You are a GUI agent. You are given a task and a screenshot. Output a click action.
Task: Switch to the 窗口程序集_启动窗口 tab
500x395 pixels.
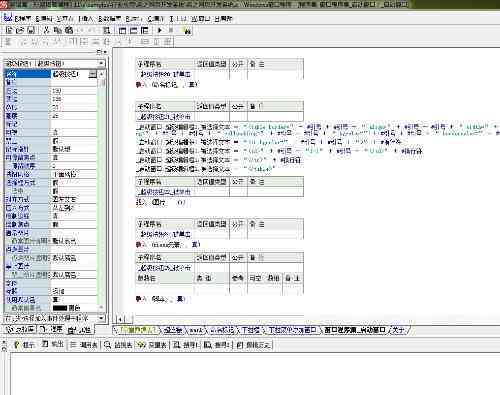click(355, 330)
